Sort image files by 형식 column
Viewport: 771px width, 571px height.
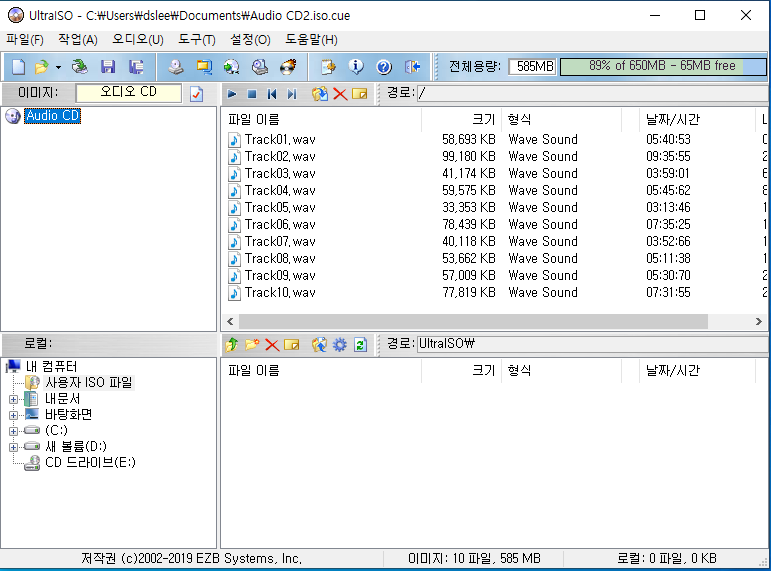coord(562,120)
